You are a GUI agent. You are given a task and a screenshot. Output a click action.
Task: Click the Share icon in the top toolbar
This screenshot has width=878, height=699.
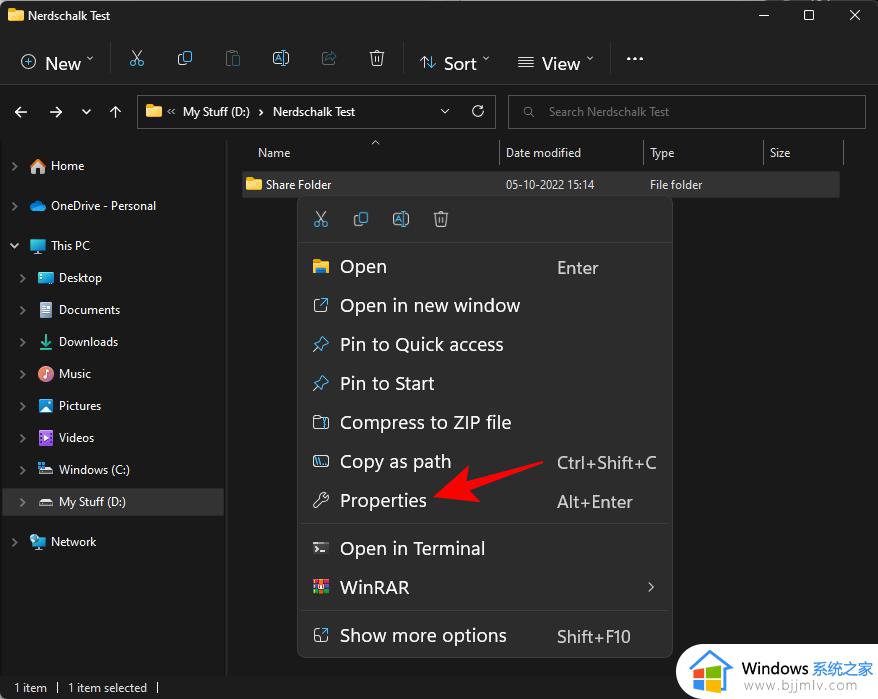[329, 58]
